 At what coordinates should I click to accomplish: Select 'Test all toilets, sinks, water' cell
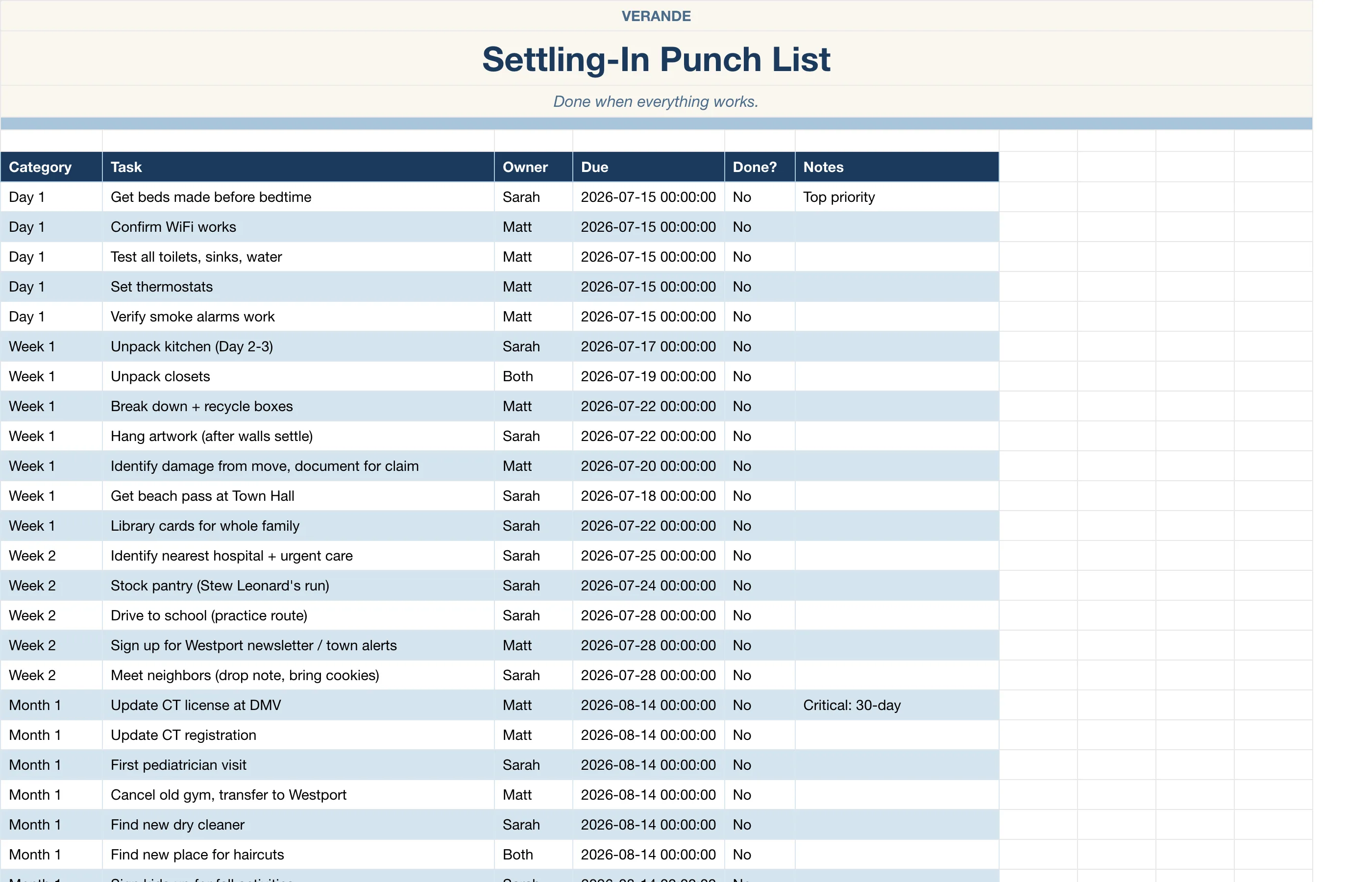tap(298, 257)
